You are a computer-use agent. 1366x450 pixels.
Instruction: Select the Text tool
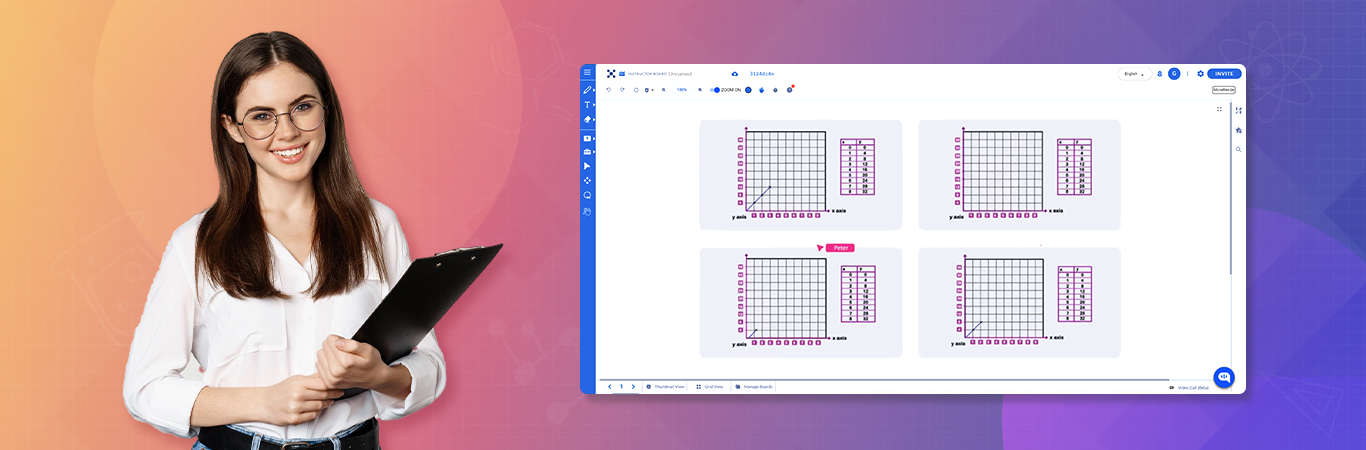click(x=587, y=105)
